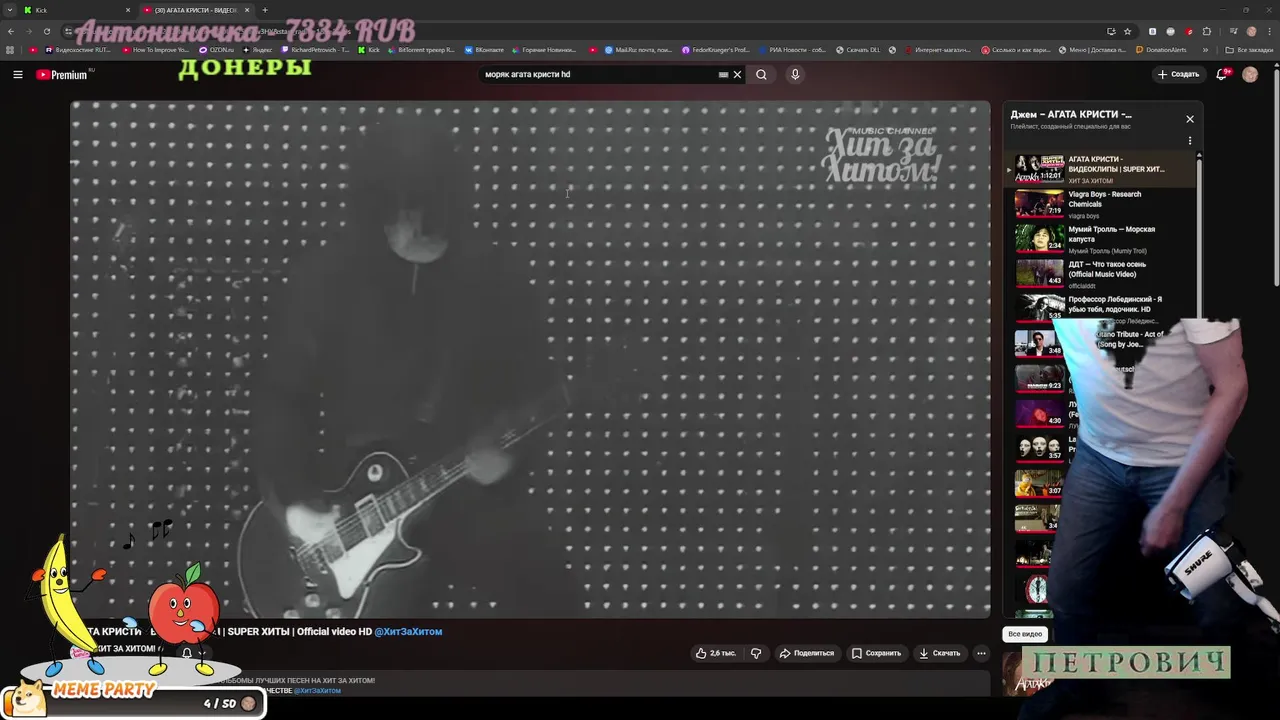Close the Джем playlist panel
The image size is (1280, 720).
pyautogui.click(x=1190, y=119)
